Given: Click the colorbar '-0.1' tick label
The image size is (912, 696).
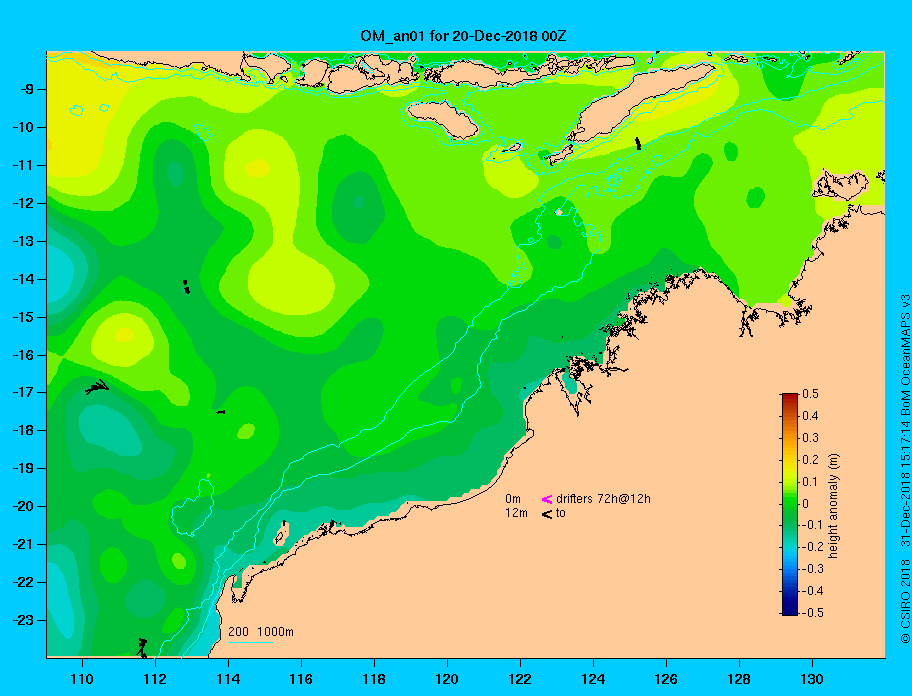Looking at the screenshot, I should point(813,525).
